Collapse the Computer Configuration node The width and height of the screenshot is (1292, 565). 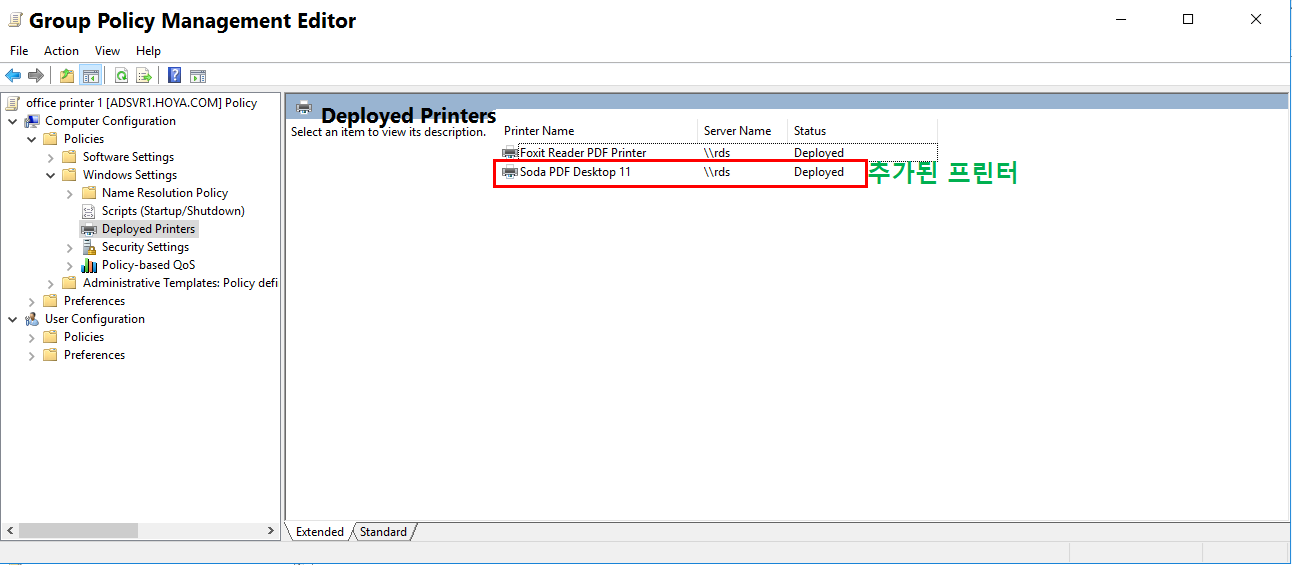coord(13,121)
